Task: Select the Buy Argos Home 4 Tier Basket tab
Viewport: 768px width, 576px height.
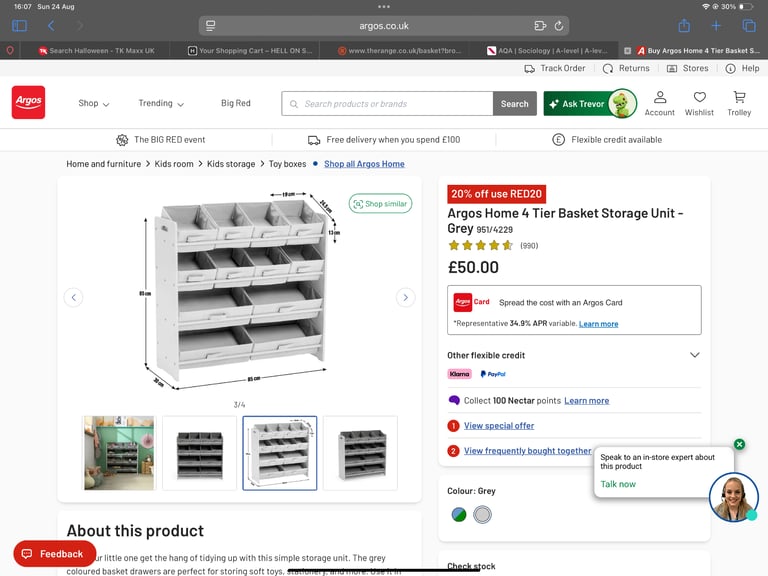Action: (x=698, y=50)
